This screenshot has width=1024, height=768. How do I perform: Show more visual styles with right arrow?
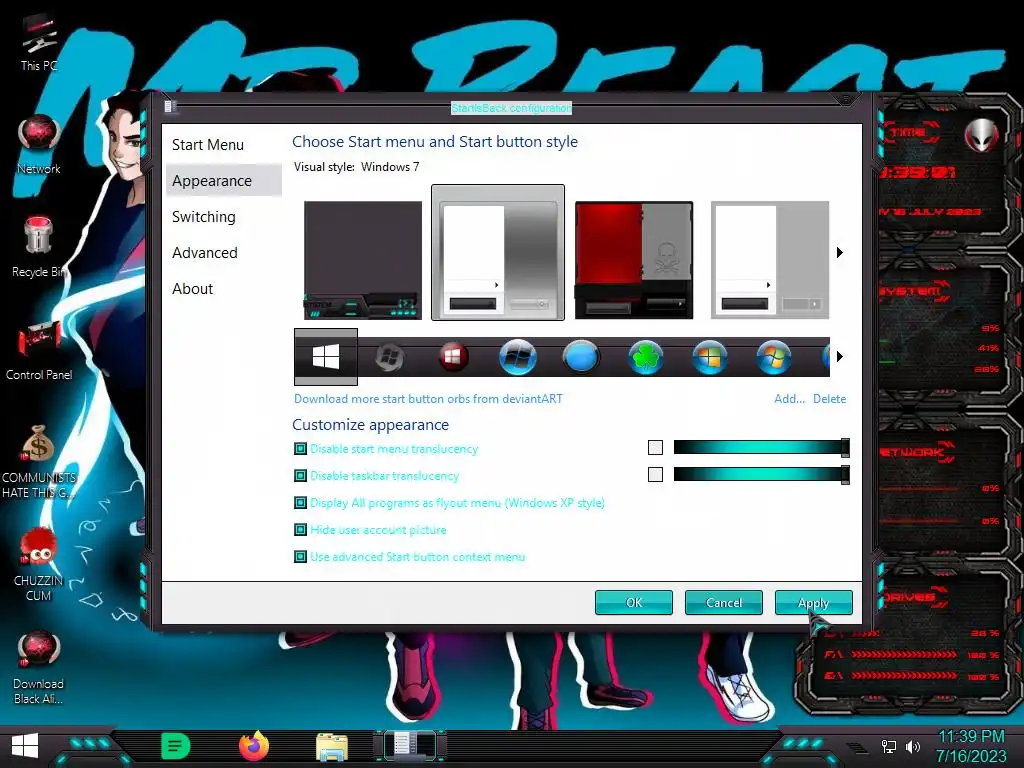(840, 253)
